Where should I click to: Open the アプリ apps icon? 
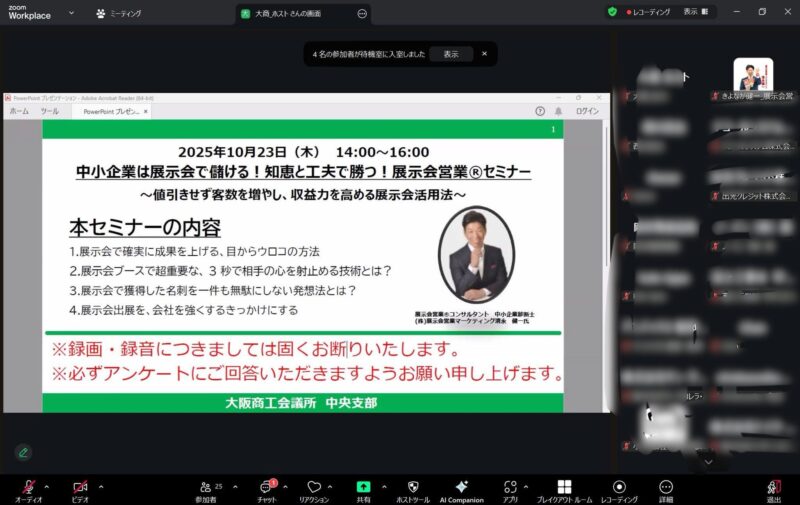[510, 487]
